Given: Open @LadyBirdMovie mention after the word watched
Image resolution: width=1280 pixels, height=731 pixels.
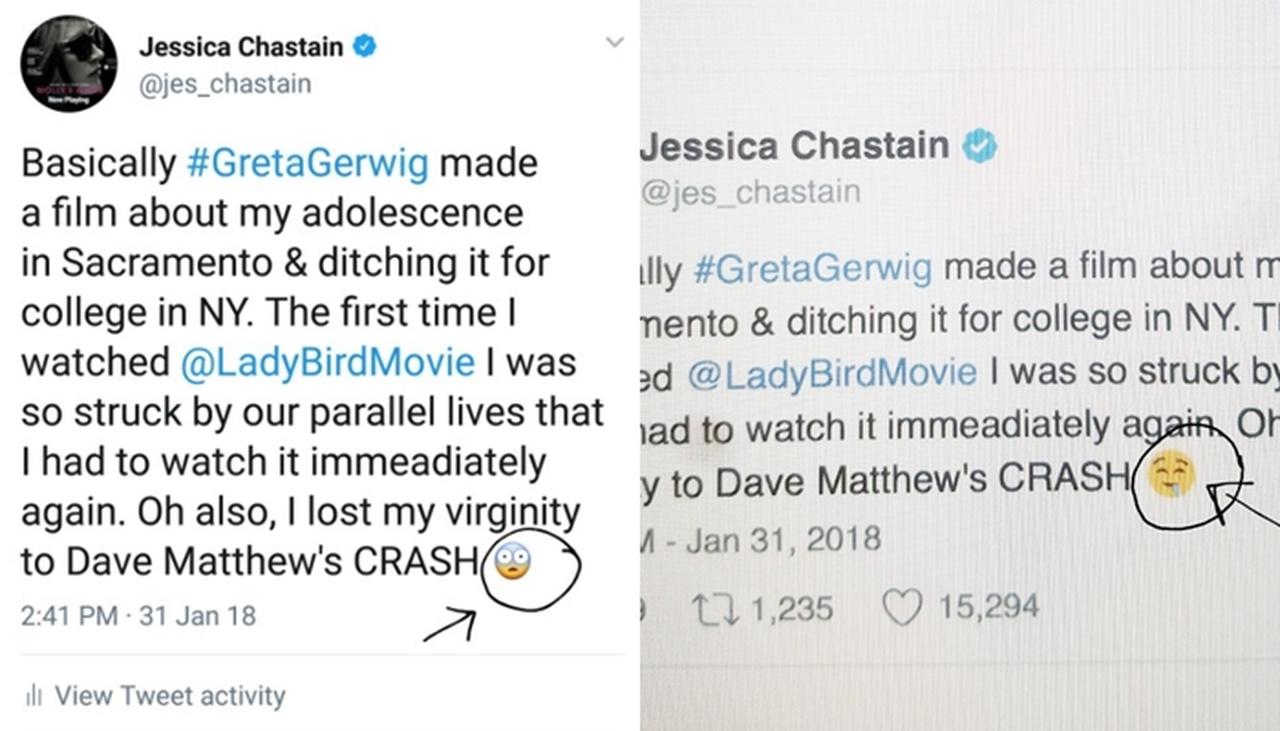Looking at the screenshot, I should pyautogui.click(x=327, y=362).
